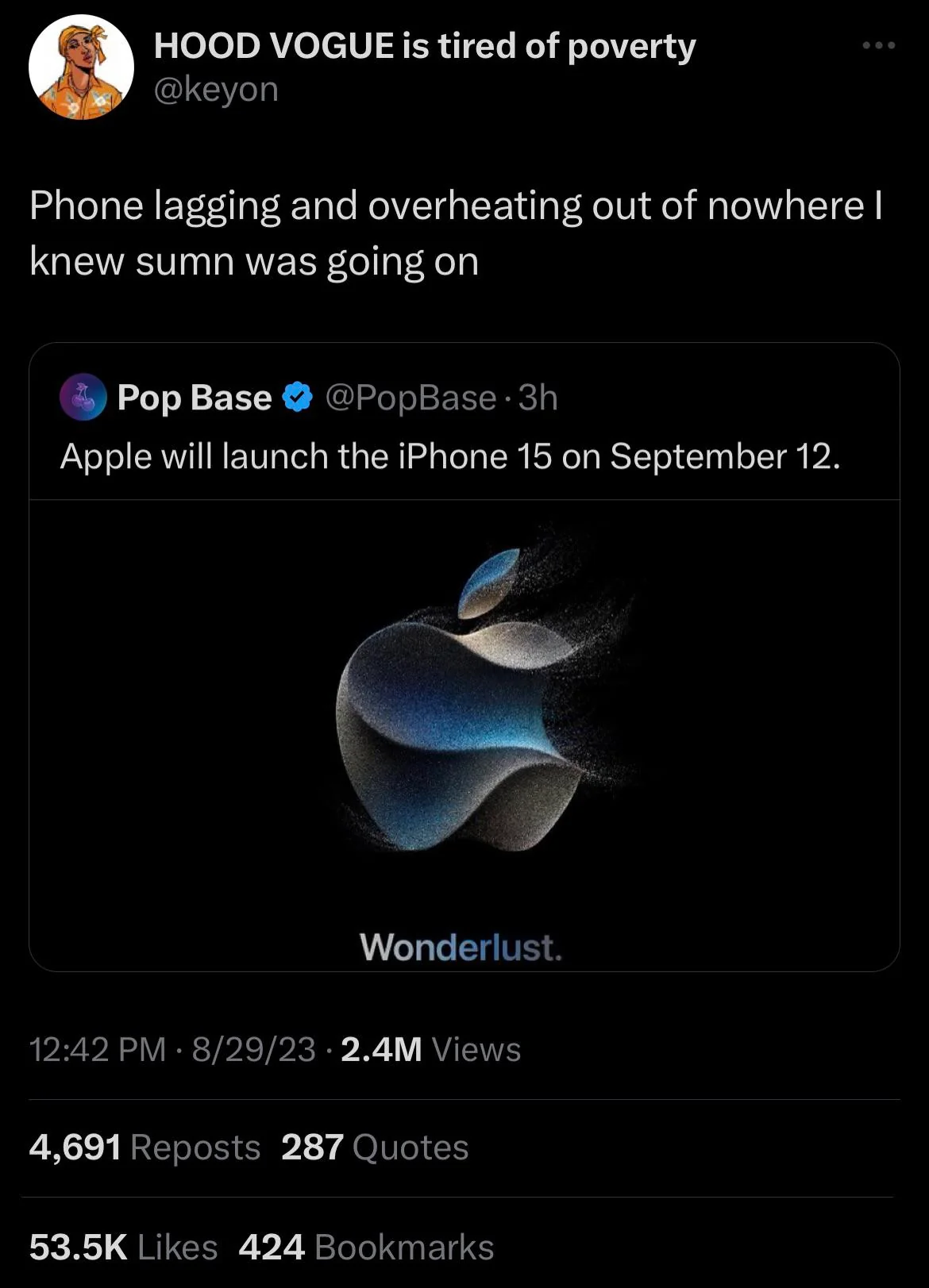Show the 53.5K Likes list
The width and height of the screenshot is (929, 1288).
(123, 1247)
